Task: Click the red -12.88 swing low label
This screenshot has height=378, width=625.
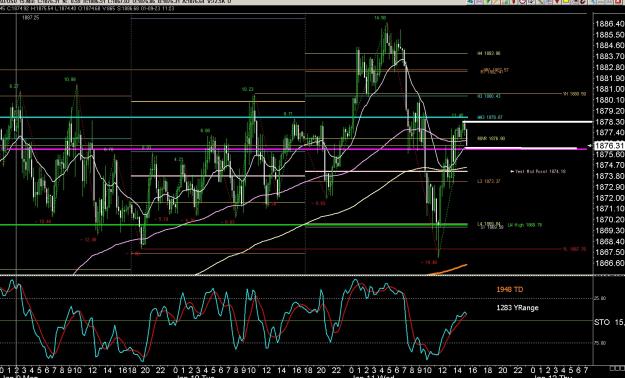Action: (88, 240)
